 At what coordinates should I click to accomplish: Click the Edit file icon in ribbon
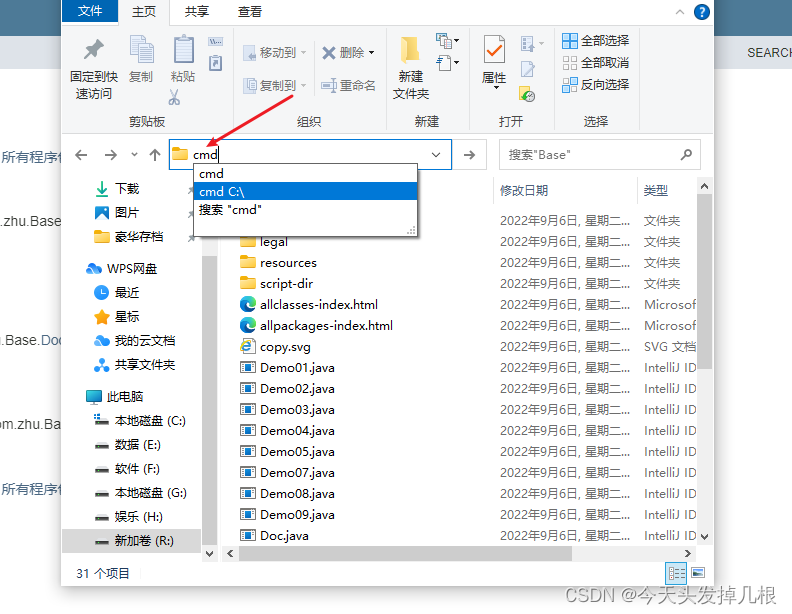click(x=528, y=69)
